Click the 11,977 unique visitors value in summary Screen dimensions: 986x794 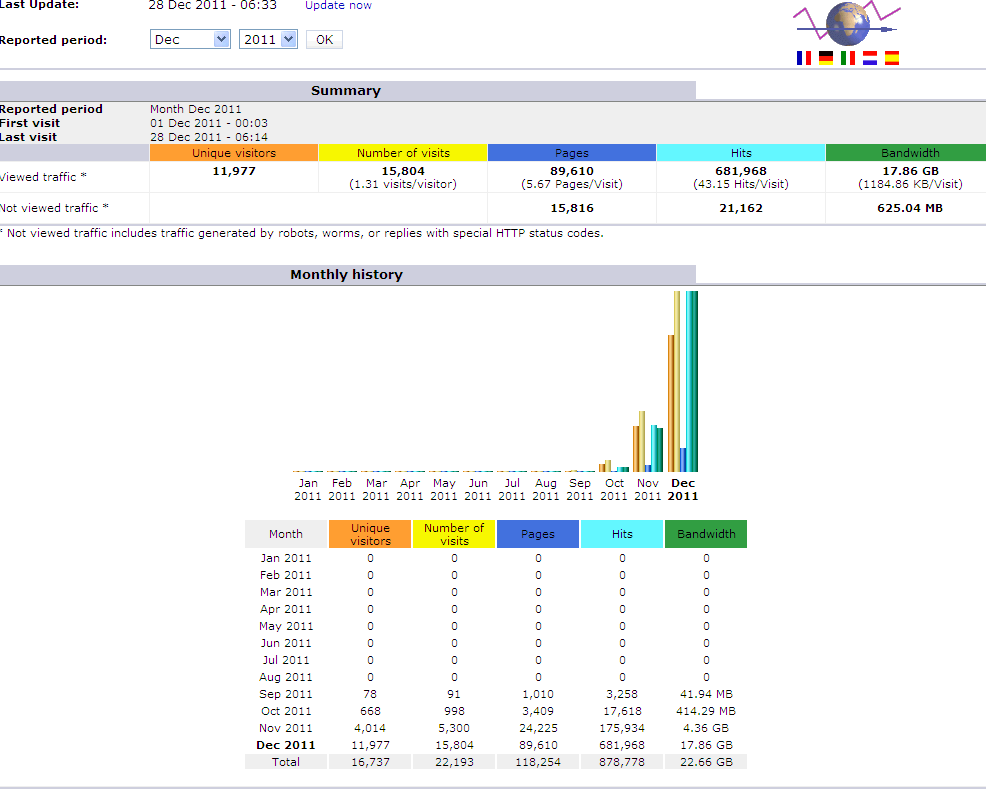[x=234, y=171]
